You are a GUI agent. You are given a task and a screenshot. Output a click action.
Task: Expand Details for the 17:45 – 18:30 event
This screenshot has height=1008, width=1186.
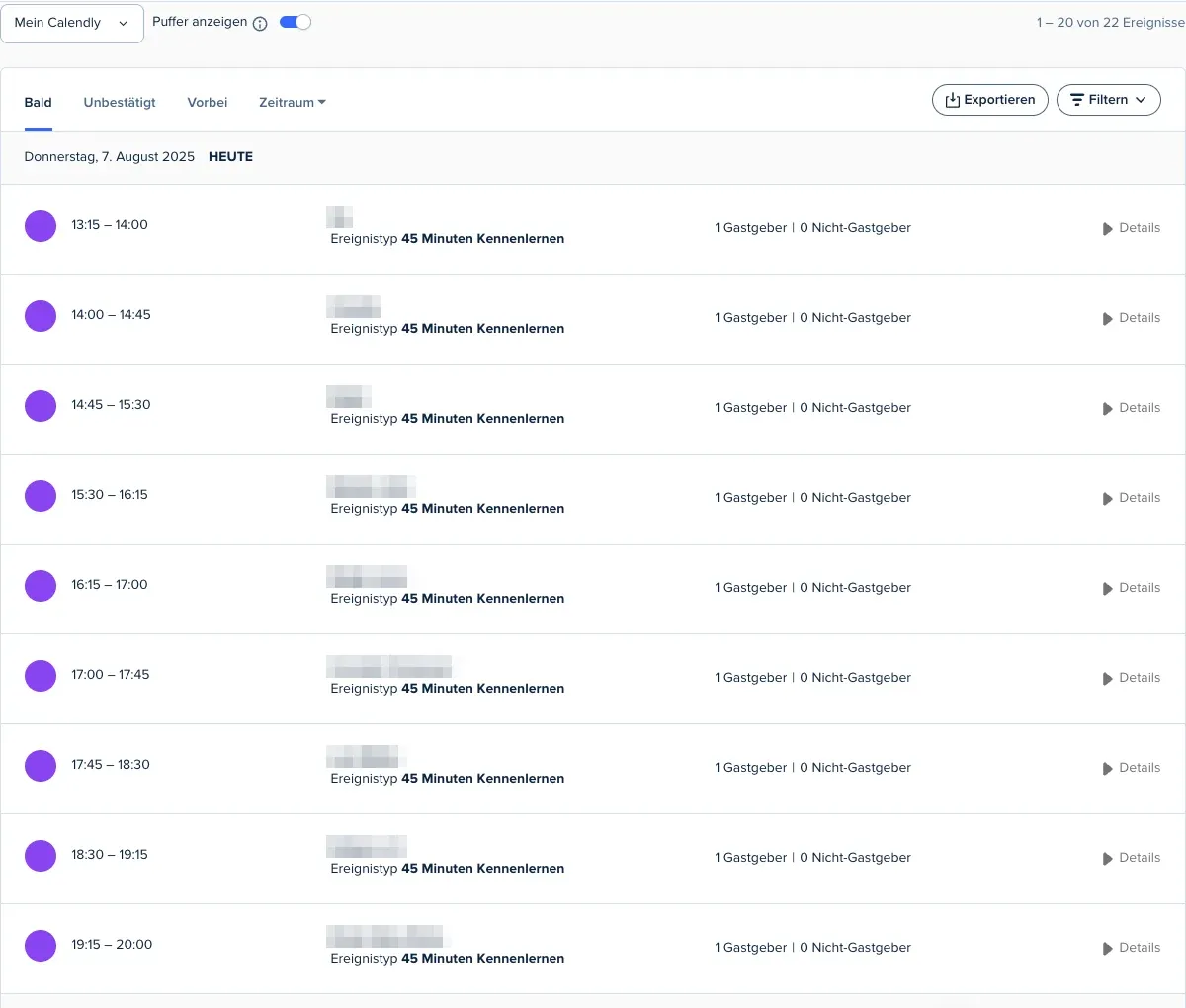[1132, 768]
